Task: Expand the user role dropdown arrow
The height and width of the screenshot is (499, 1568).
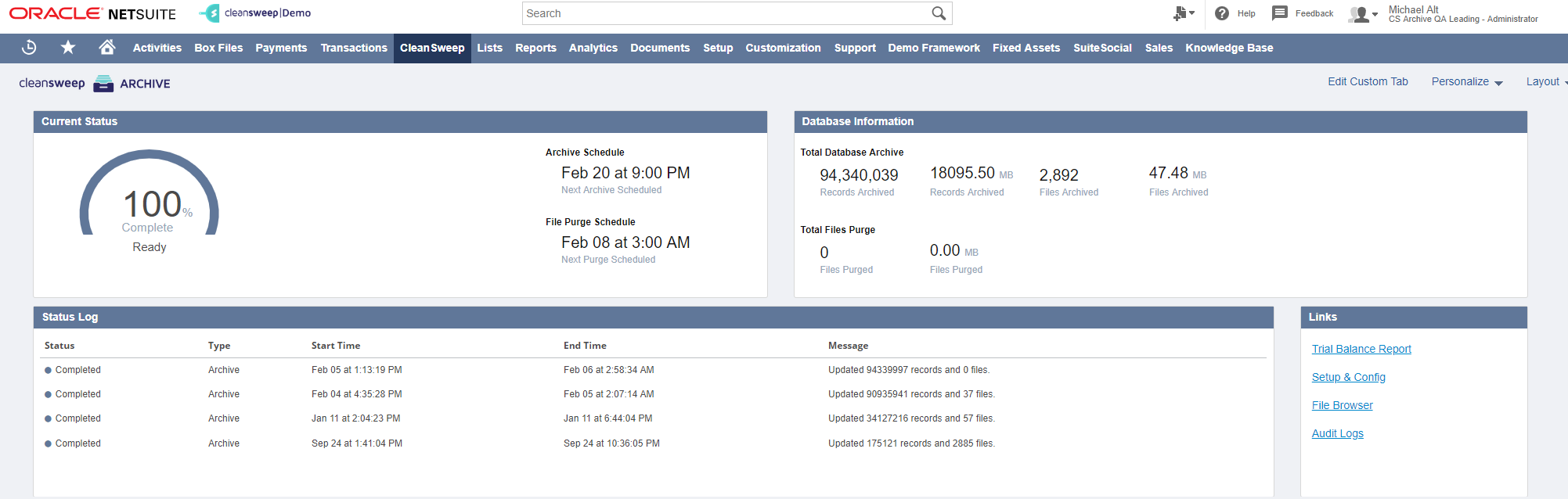Action: 1375,14
